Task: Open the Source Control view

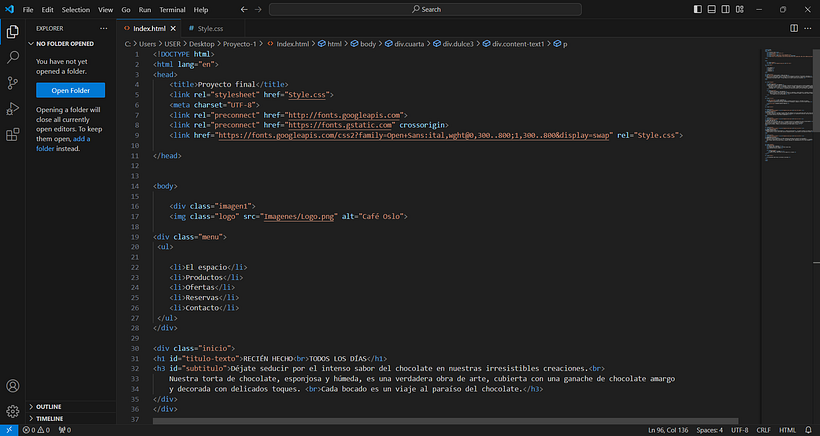Action: coord(13,83)
